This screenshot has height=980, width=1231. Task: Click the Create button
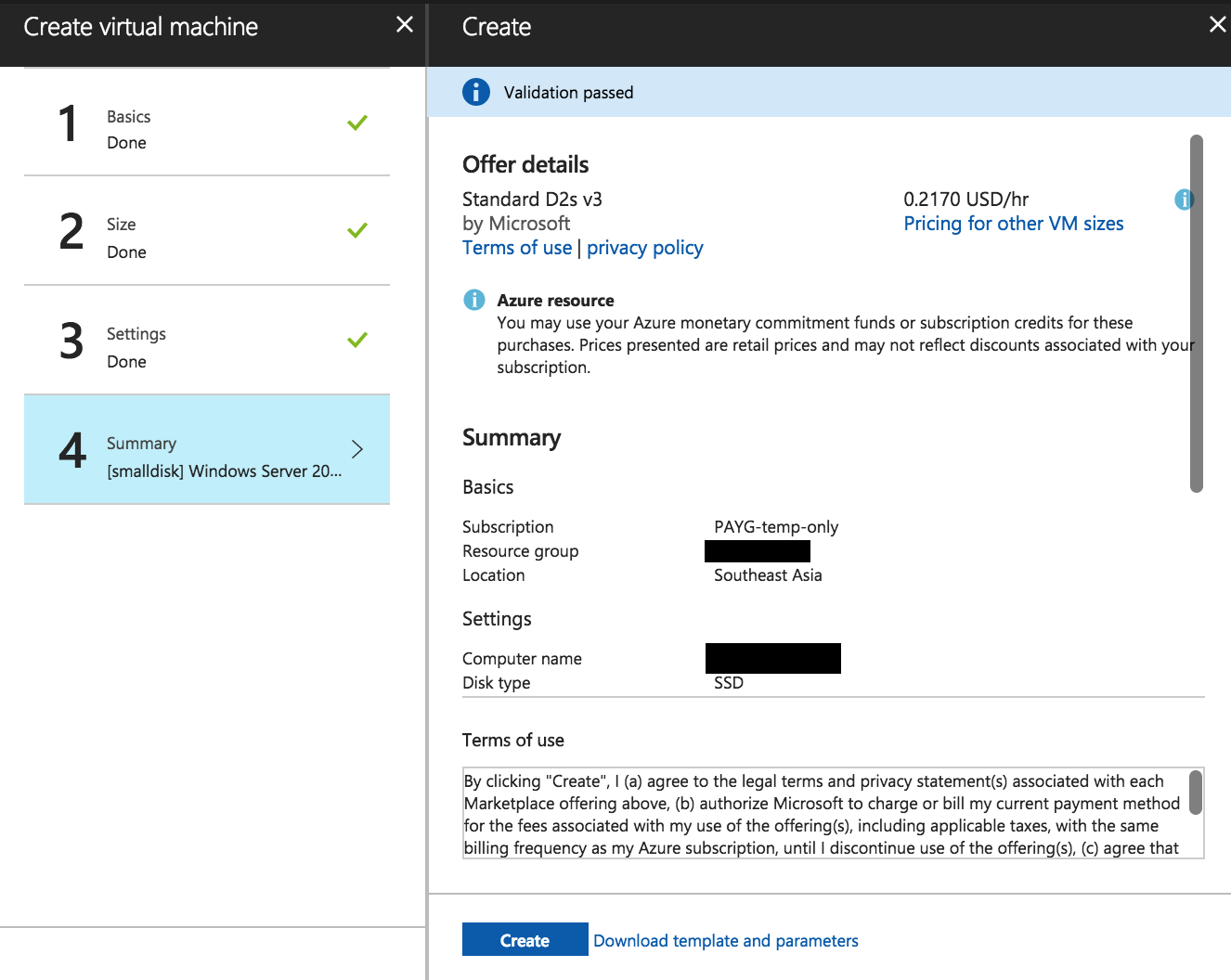[525, 939]
